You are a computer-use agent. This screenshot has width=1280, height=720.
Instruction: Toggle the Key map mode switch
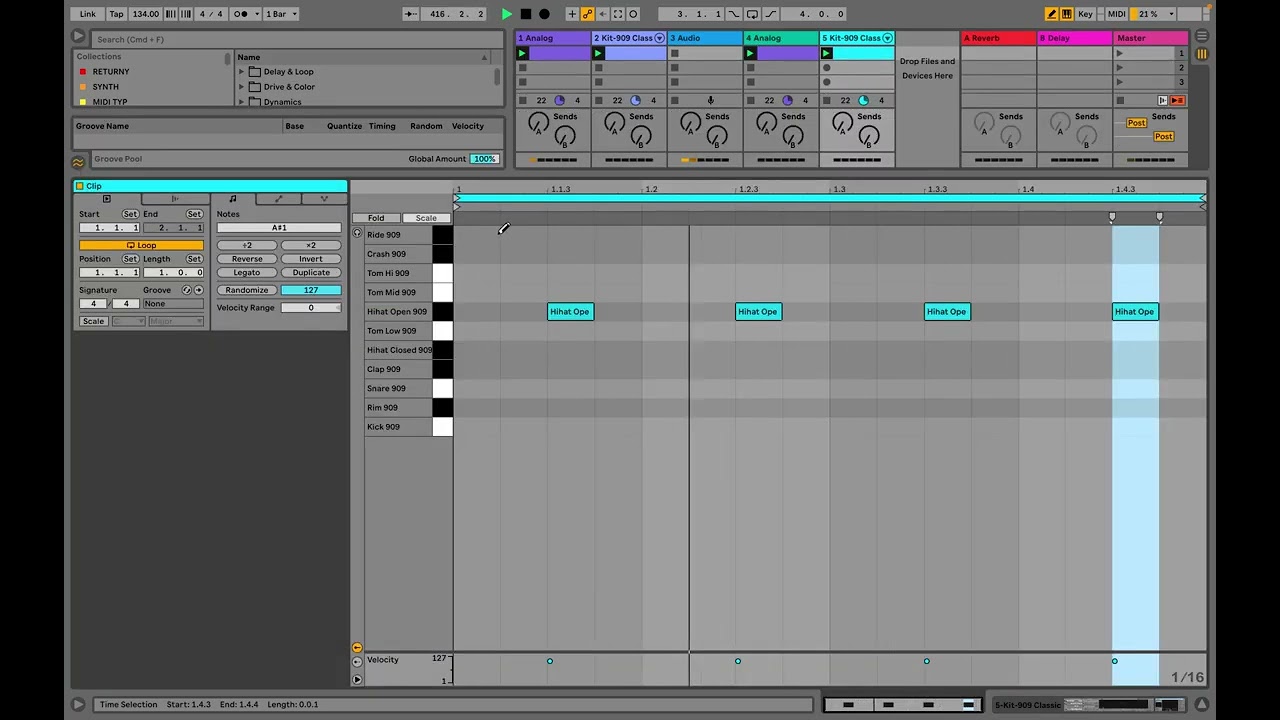[1085, 14]
